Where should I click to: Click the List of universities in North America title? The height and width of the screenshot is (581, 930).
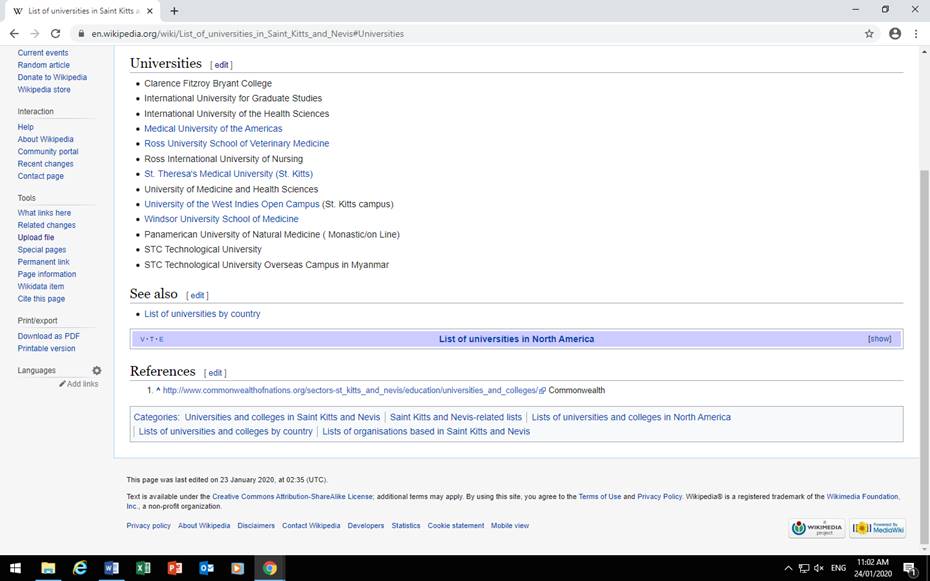pos(516,339)
